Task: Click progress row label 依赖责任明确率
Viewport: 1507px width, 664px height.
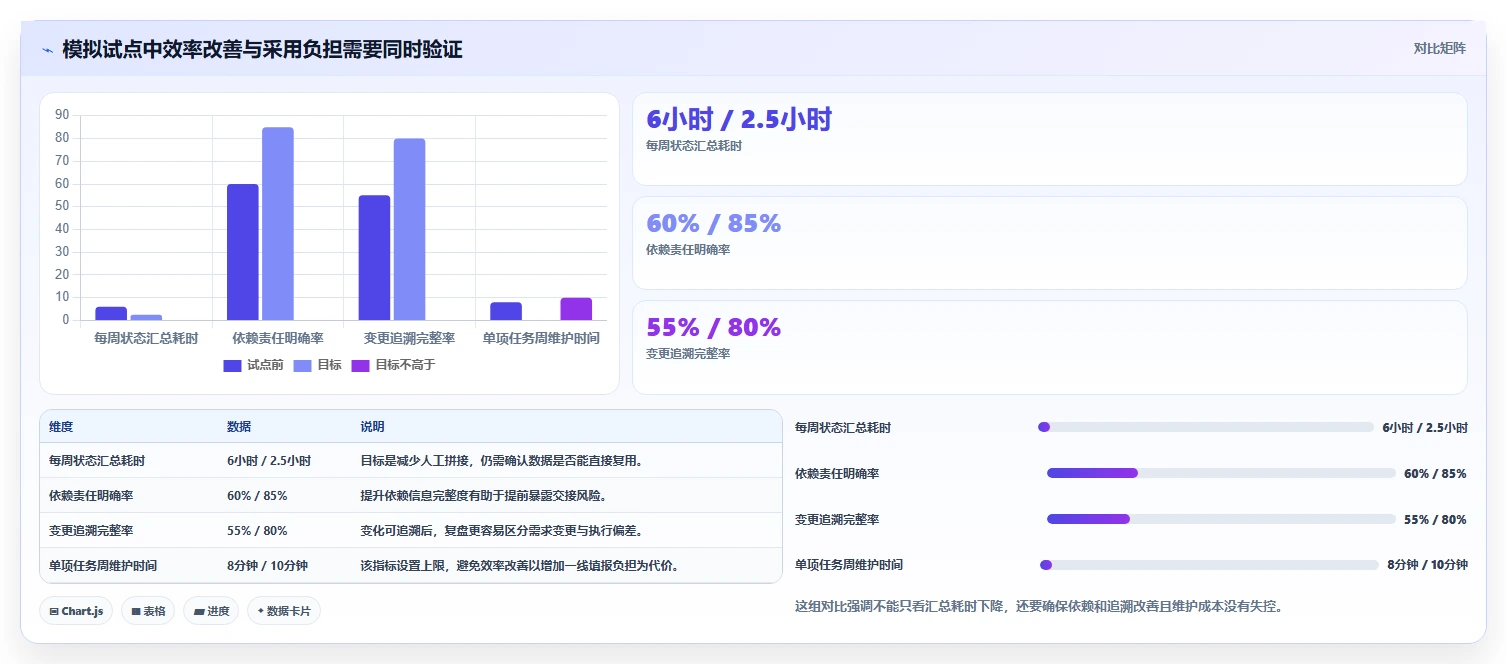Action: coord(837,473)
